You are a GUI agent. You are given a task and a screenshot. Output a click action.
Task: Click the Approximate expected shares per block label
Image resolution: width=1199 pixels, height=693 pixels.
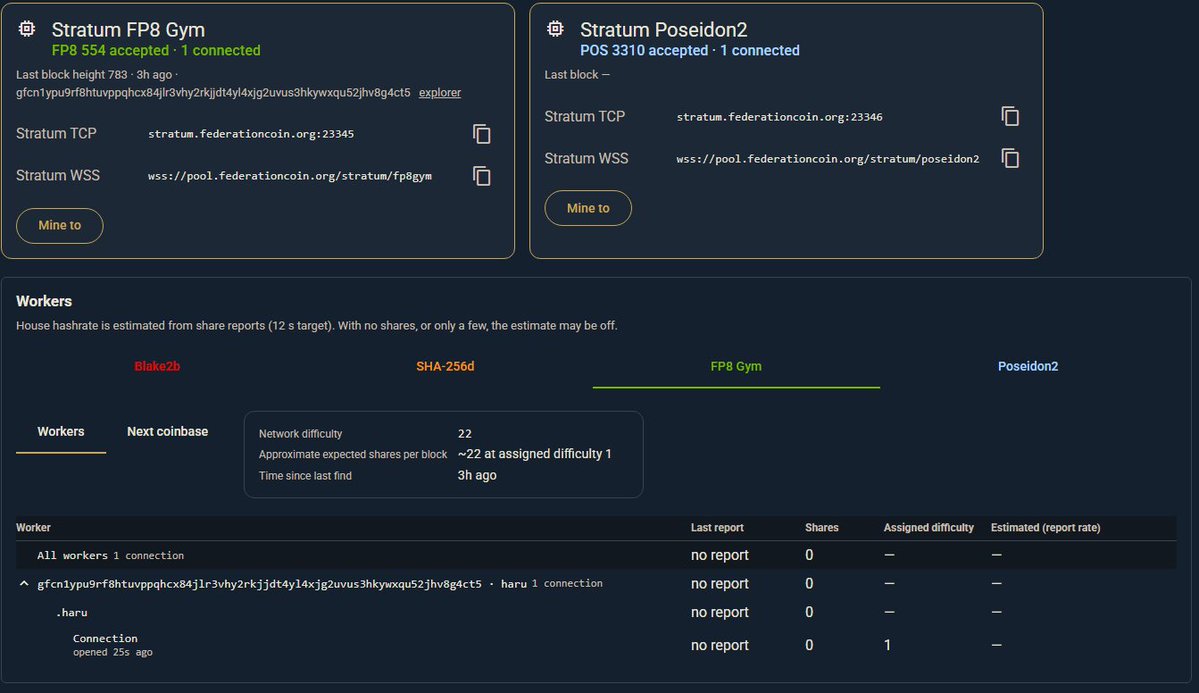coord(353,454)
